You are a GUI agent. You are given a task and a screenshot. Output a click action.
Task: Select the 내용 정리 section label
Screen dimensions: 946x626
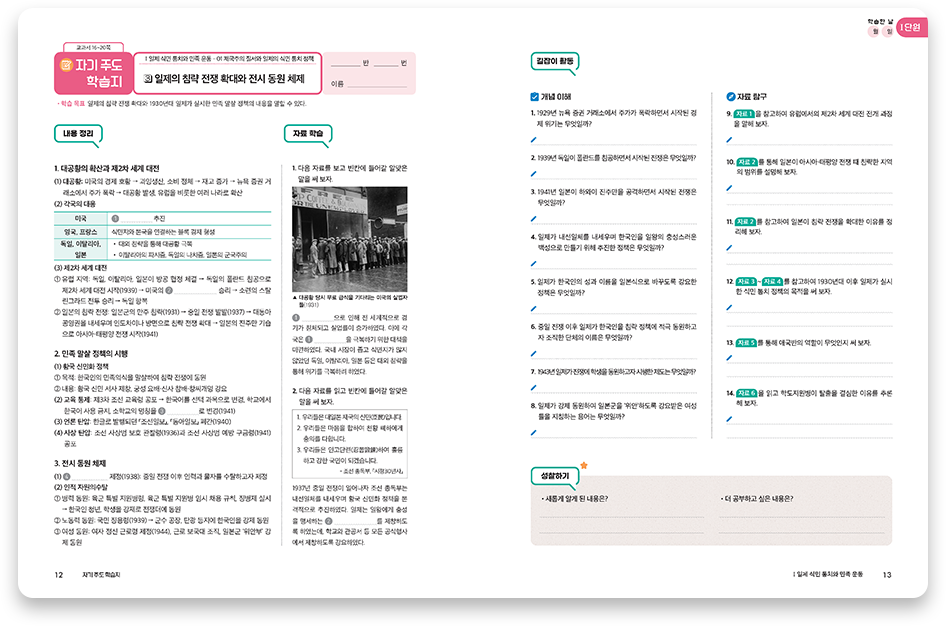click(78, 134)
